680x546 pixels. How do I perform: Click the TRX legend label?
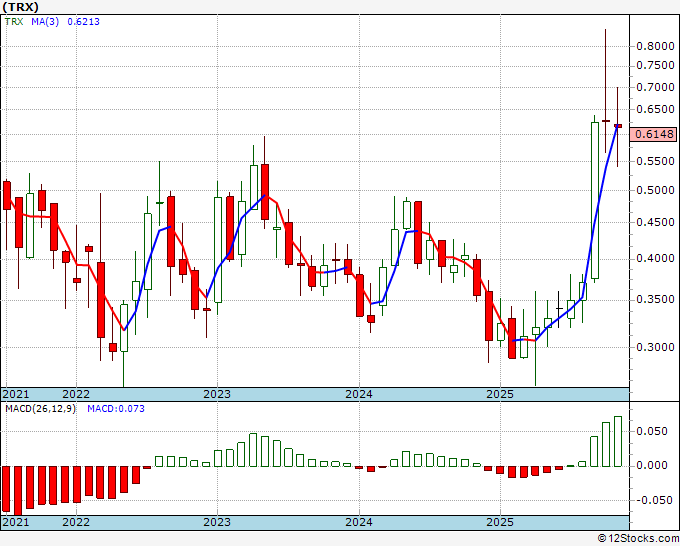coord(14,21)
